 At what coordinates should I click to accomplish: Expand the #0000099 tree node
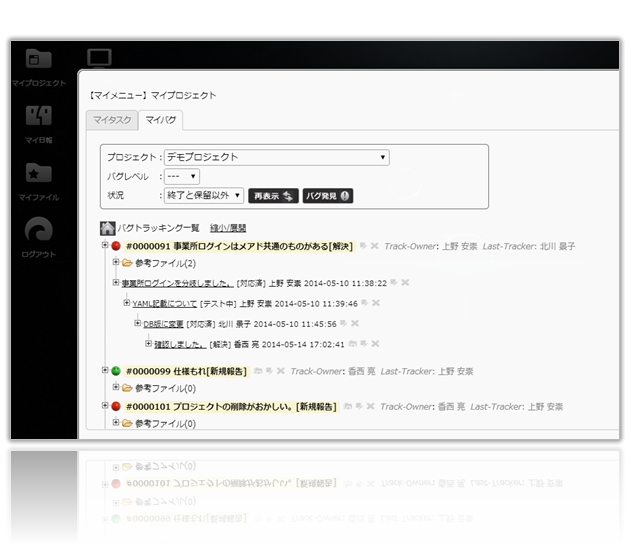[105, 370]
